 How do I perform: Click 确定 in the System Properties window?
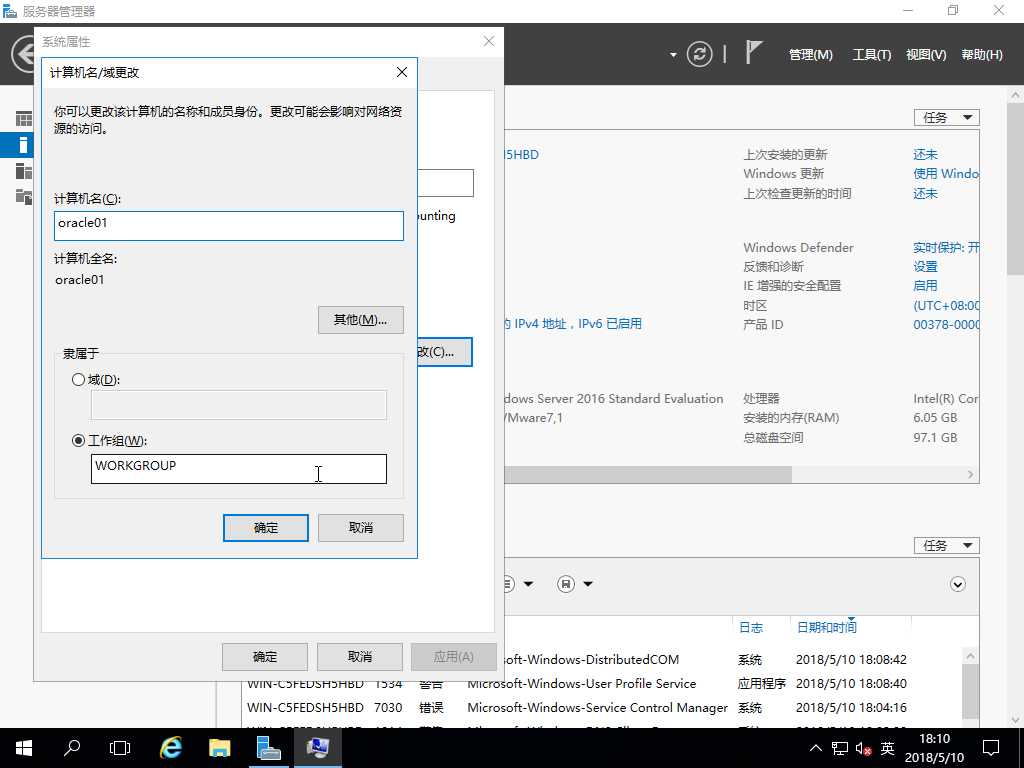[264, 657]
